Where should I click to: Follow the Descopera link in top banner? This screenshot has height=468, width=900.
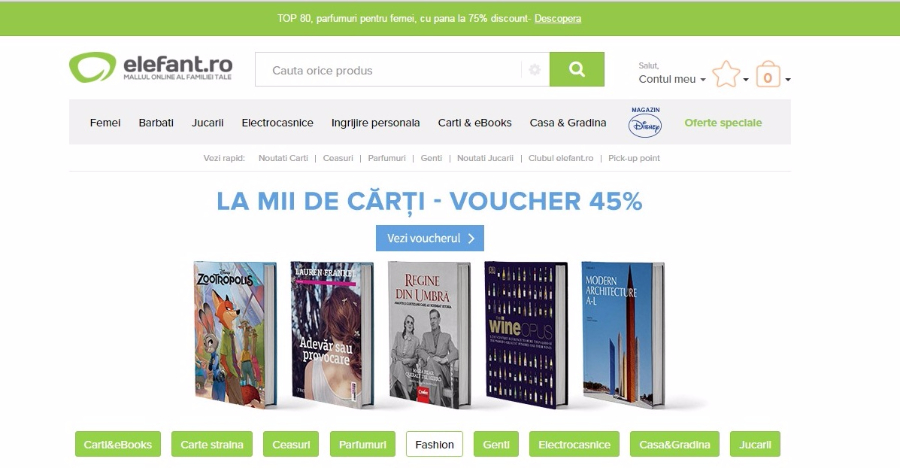[558, 18]
